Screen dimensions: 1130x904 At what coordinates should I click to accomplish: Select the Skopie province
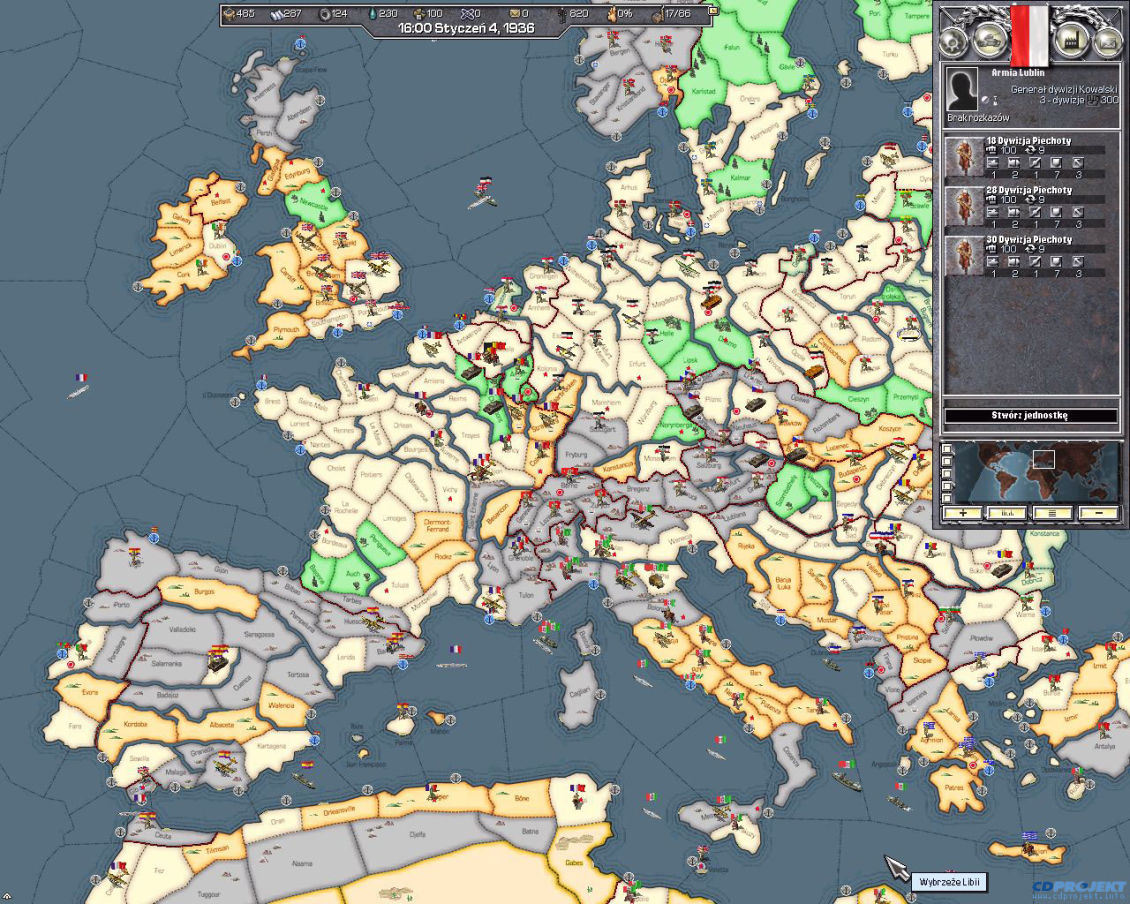tap(922, 660)
